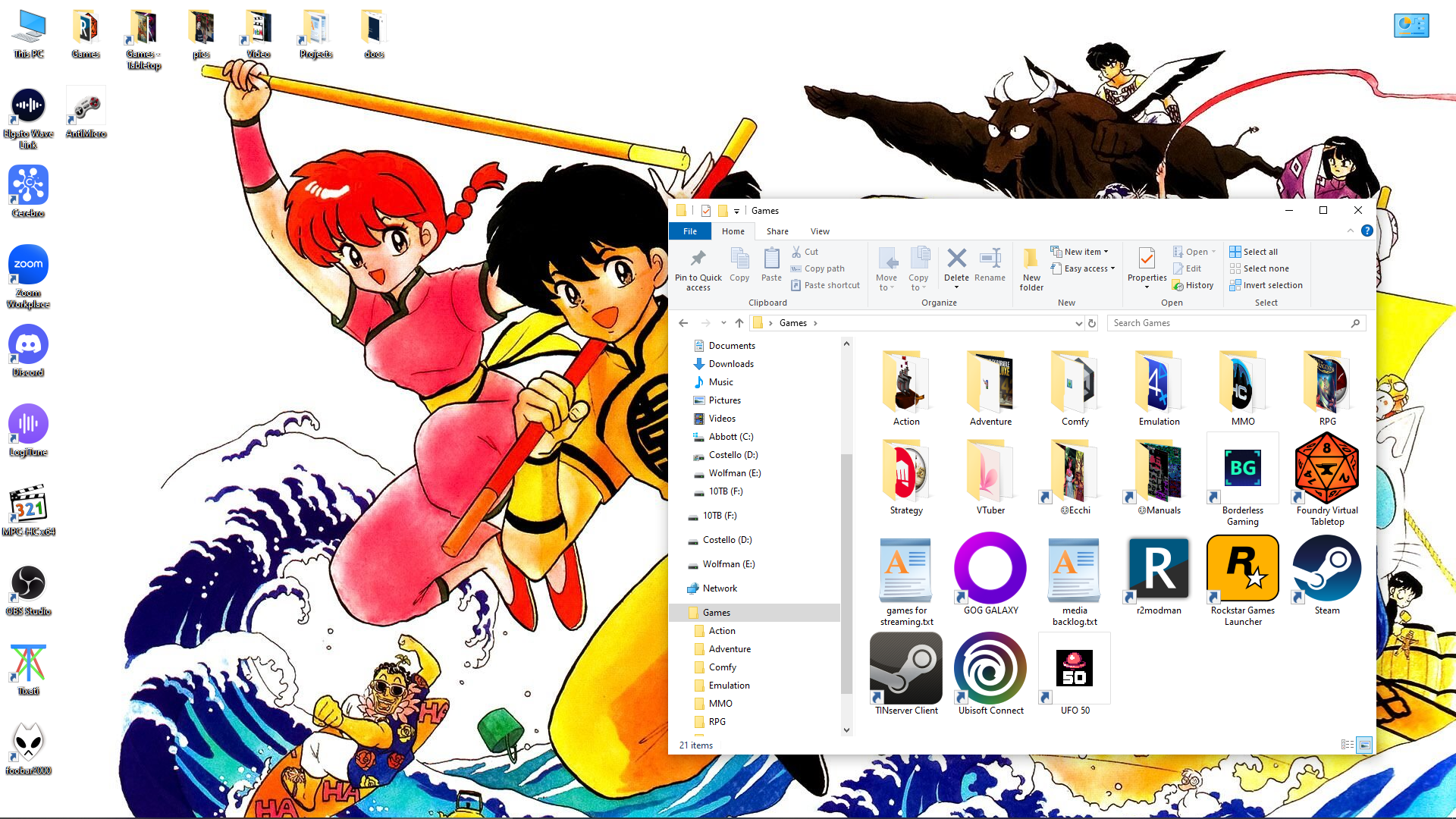The image size is (1456, 819).
Task: Expand the address bar history dropdown
Action: tap(1078, 323)
